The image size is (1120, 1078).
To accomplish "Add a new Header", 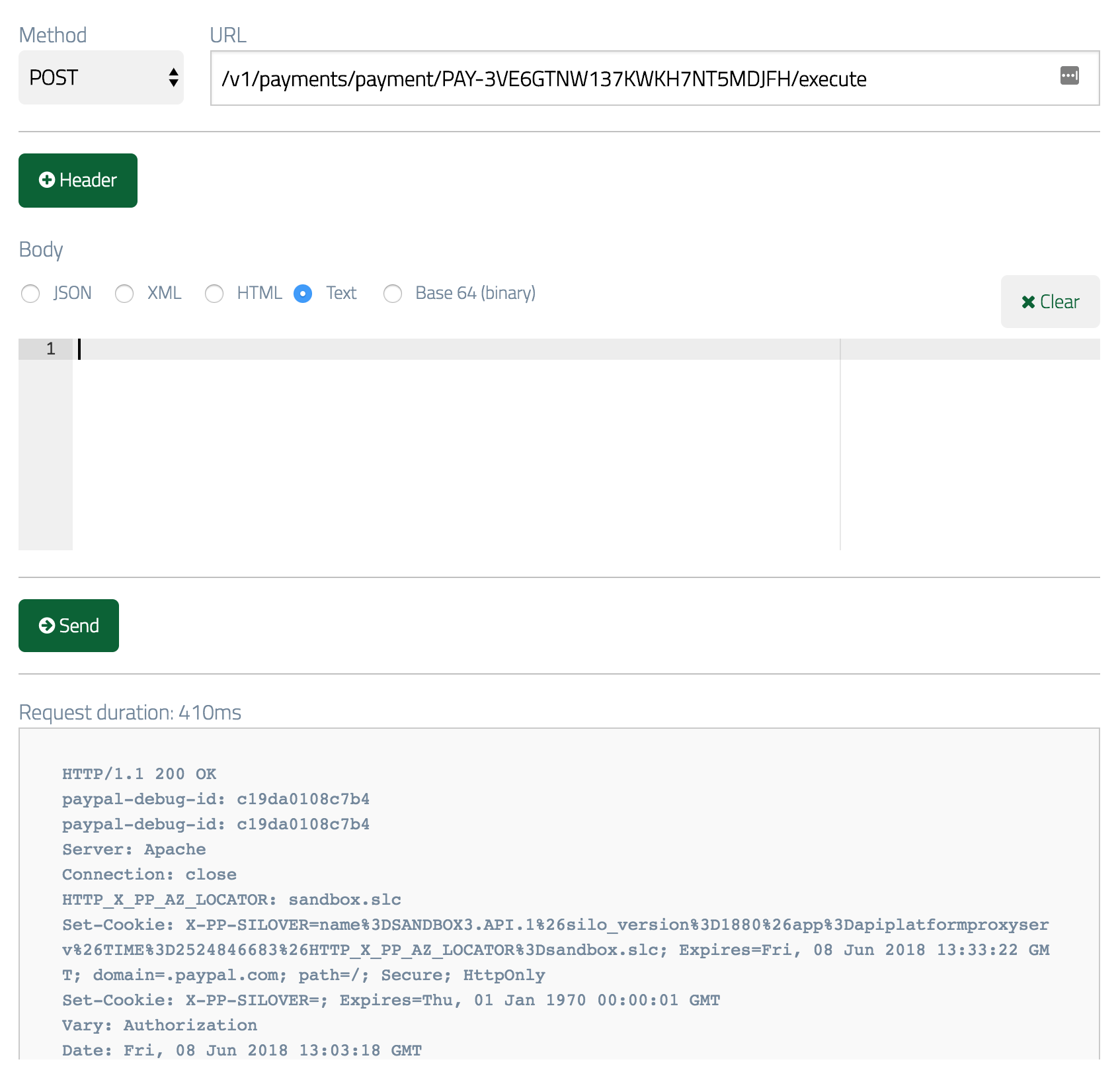I will [x=78, y=181].
